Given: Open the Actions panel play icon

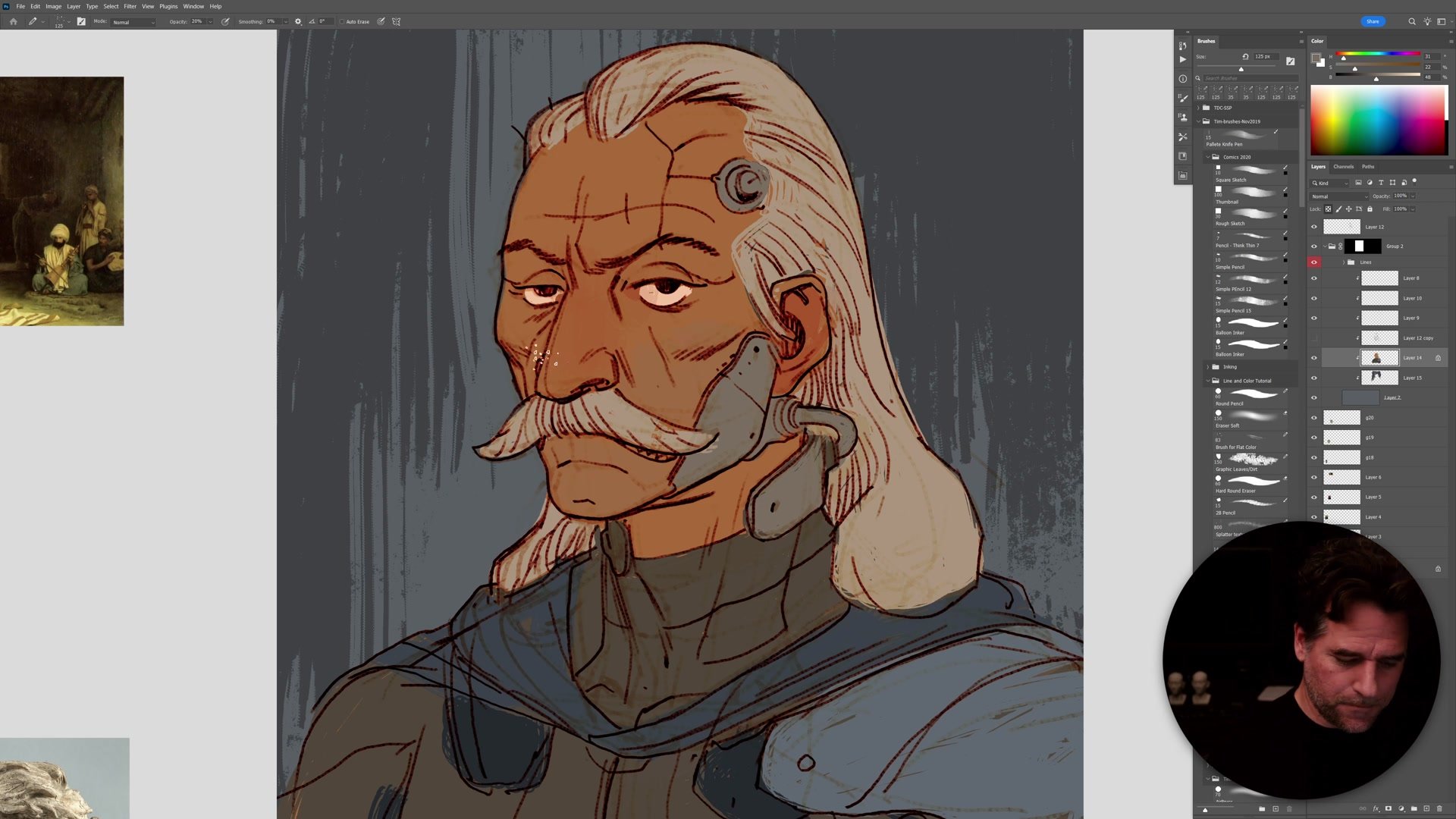Looking at the screenshot, I should pos(1182,59).
